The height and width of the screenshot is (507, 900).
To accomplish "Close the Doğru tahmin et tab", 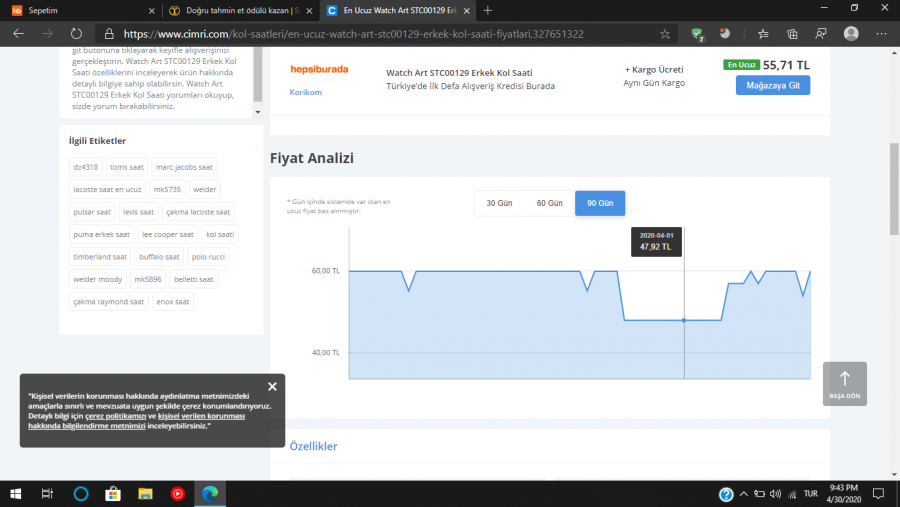I will pyautogui.click(x=309, y=10).
